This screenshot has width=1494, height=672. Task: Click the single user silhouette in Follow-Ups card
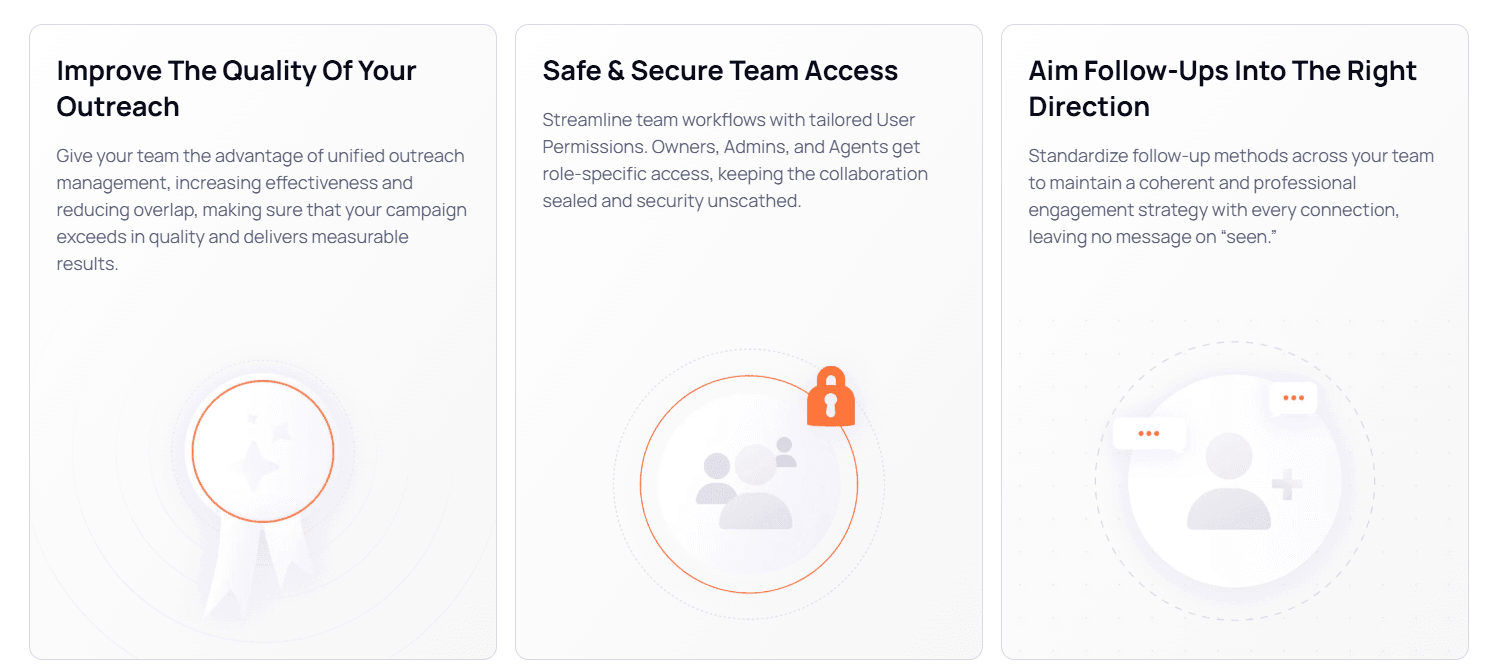pos(1228,483)
